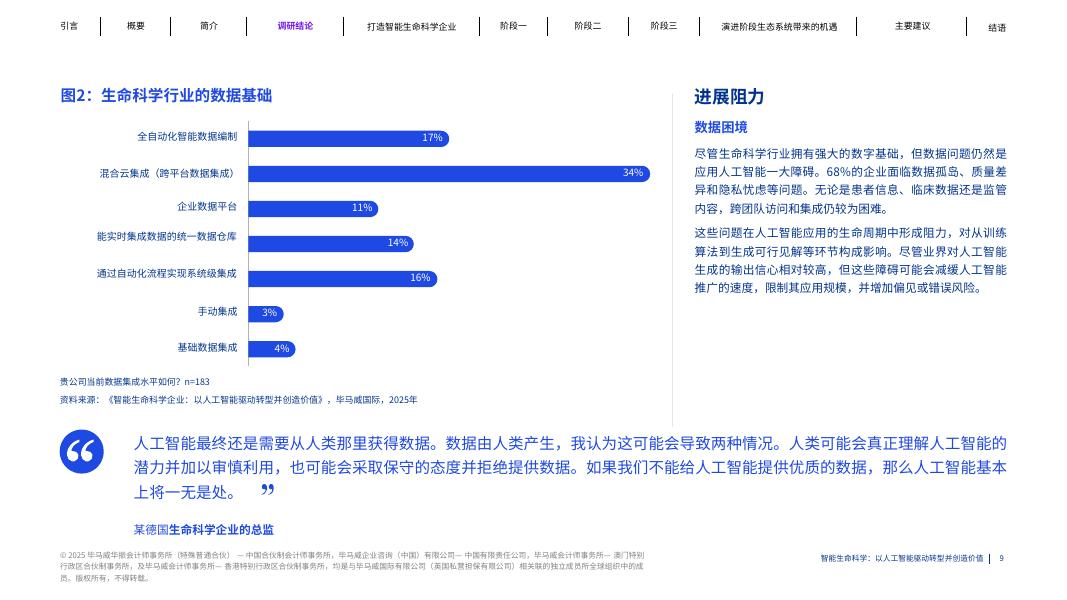Image resolution: width=1067 pixels, height=600 pixels.
Task: Open the 主要建议 section
Action: [911, 26]
